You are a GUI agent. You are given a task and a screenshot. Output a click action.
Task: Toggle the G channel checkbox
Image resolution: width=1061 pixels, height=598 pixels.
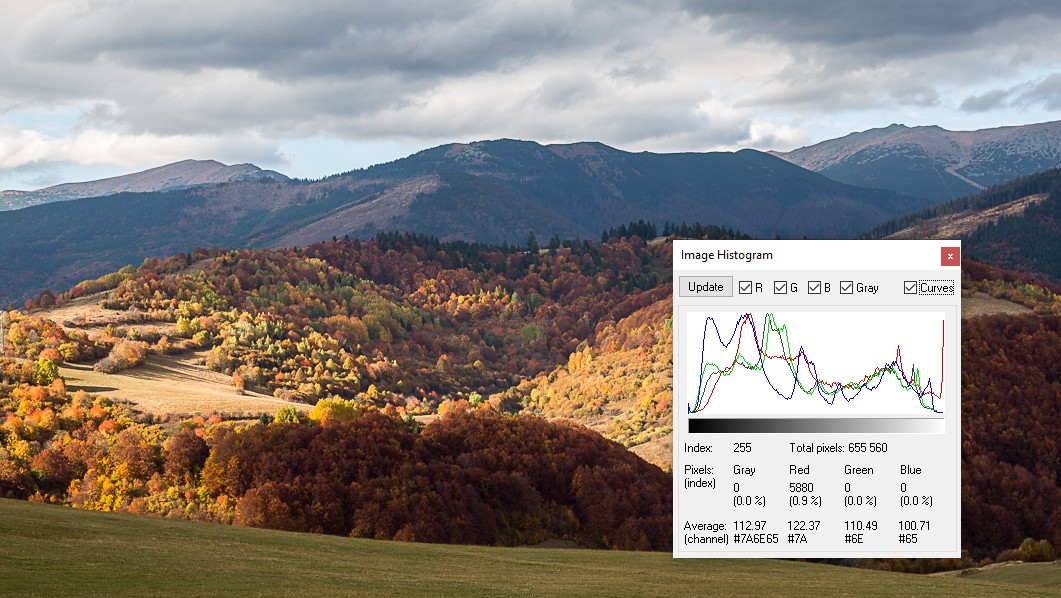coord(780,288)
